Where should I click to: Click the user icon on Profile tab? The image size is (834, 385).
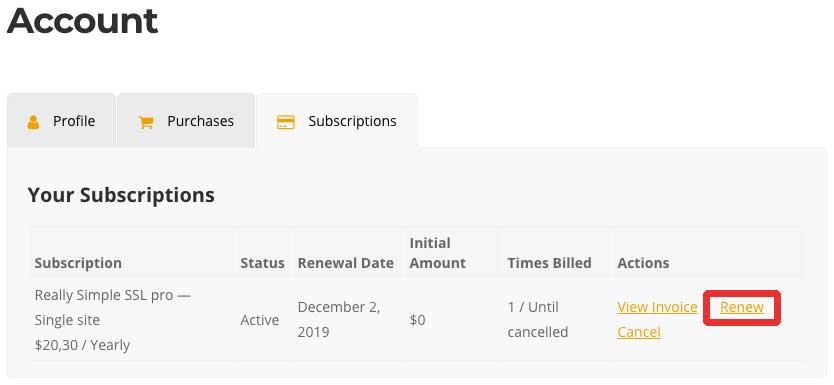[33, 122]
